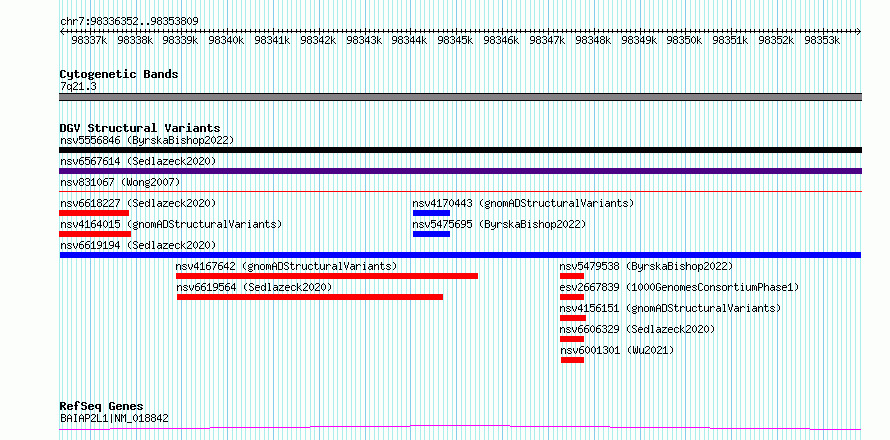
Task: Select the blue nsv4170443 bar
Action: 431,213
